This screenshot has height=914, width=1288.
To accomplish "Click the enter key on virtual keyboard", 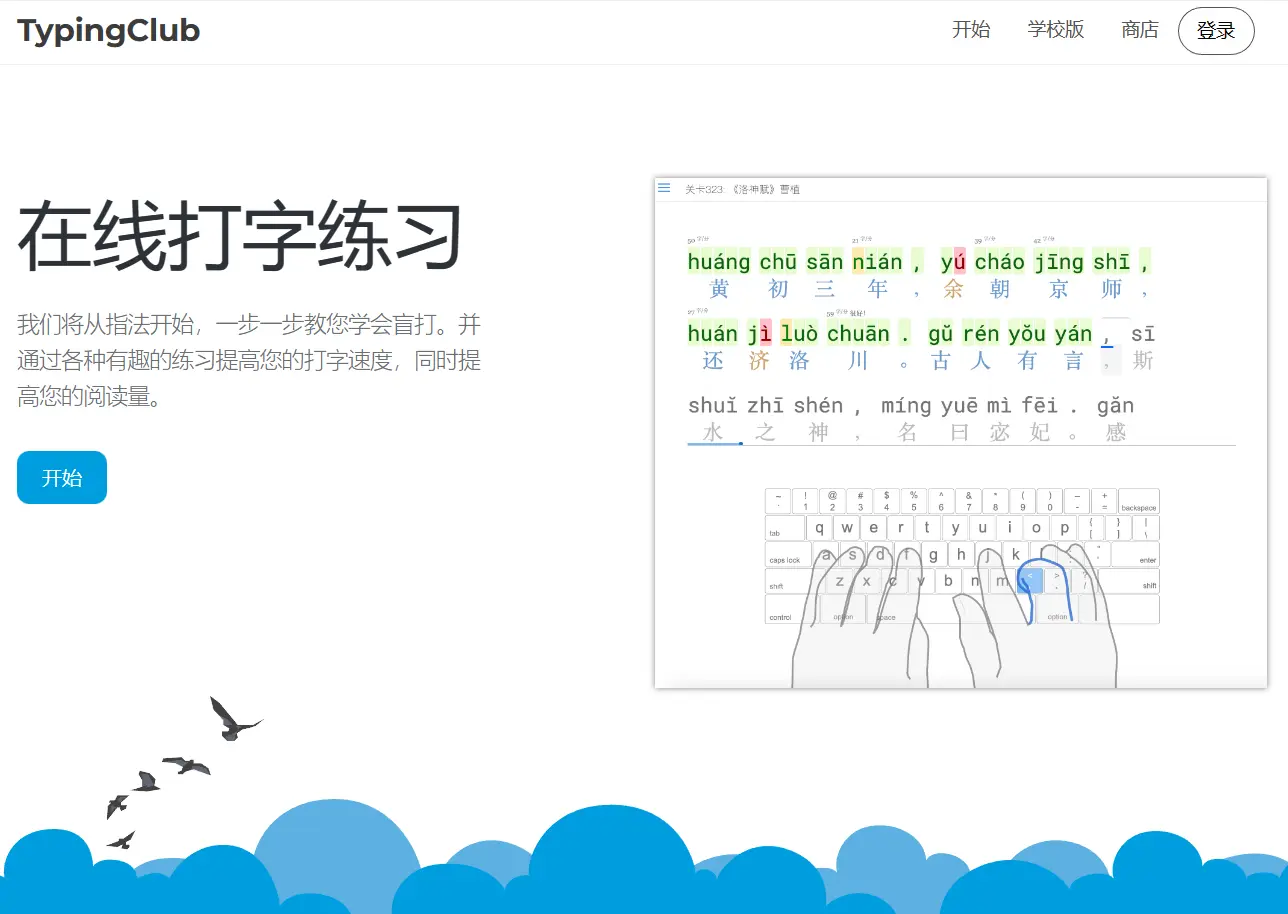I will [1138, 555].
